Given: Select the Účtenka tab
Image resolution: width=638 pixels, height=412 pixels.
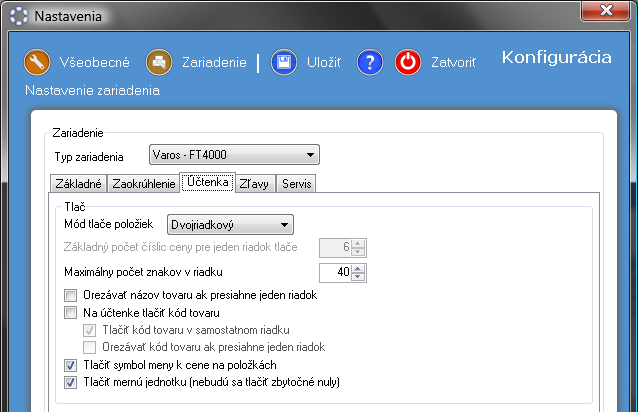Looking at the screenshot, I should (x=208, y=182).
